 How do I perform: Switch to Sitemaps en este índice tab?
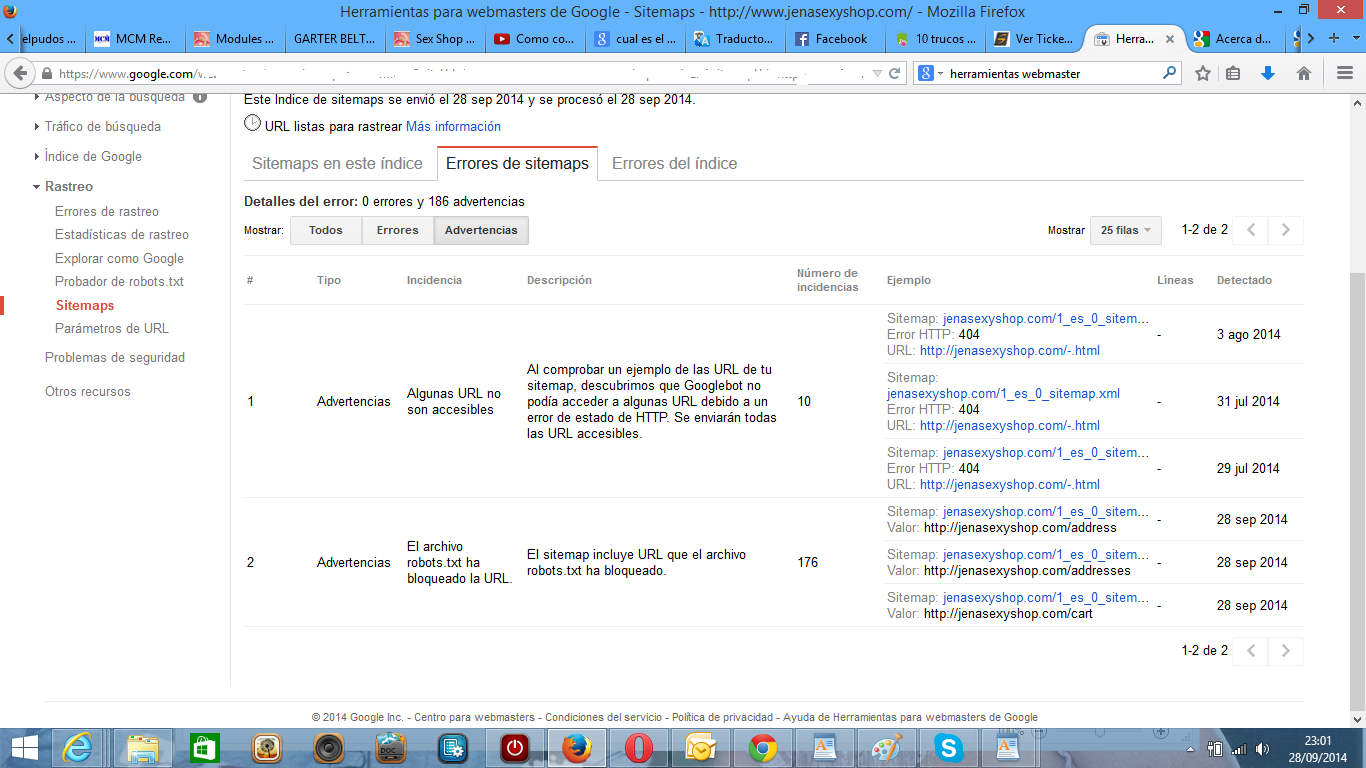point(338,163)
